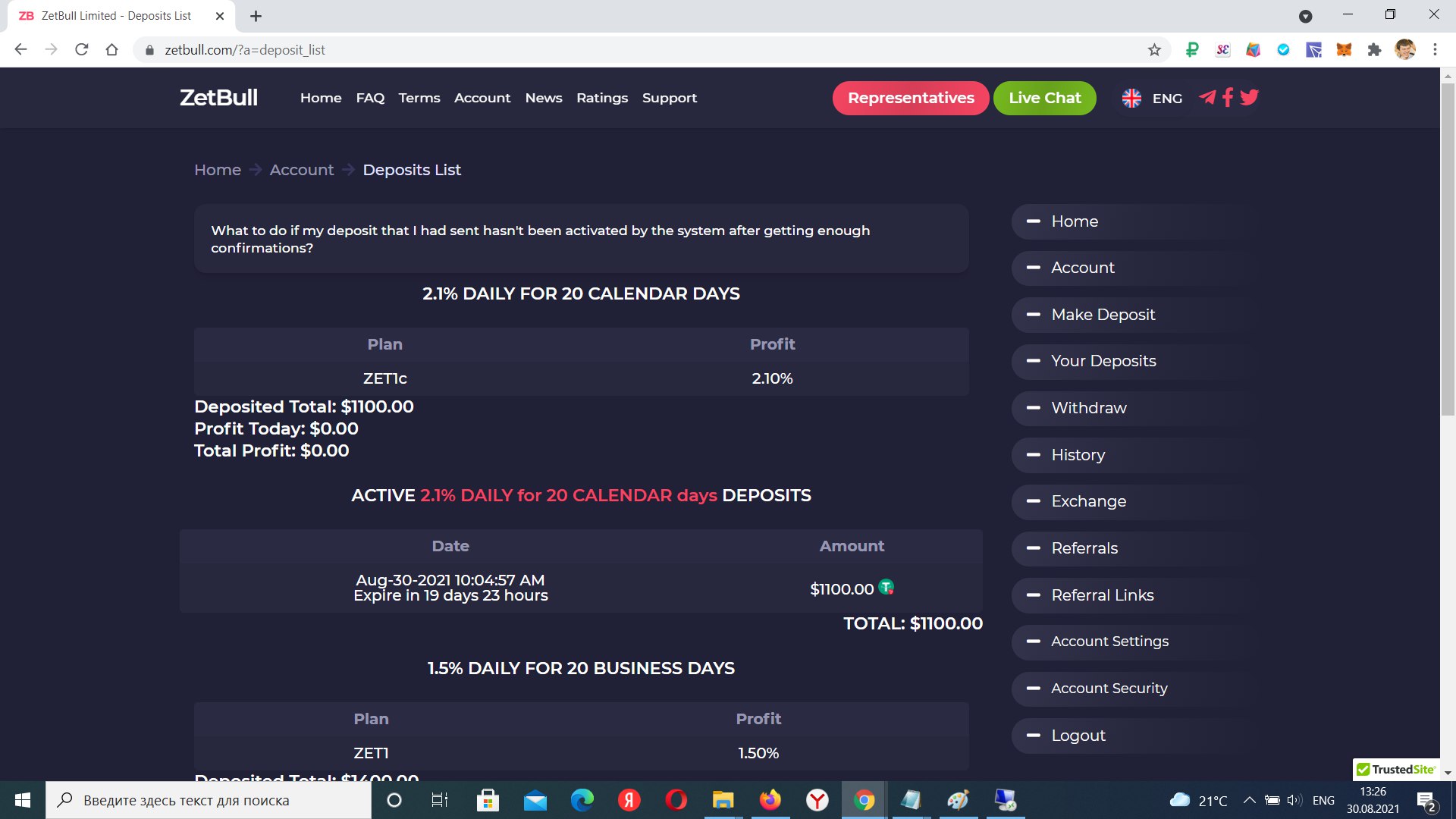
Task: Open the Mail app from the taskbar
Action: pos(535,800)
